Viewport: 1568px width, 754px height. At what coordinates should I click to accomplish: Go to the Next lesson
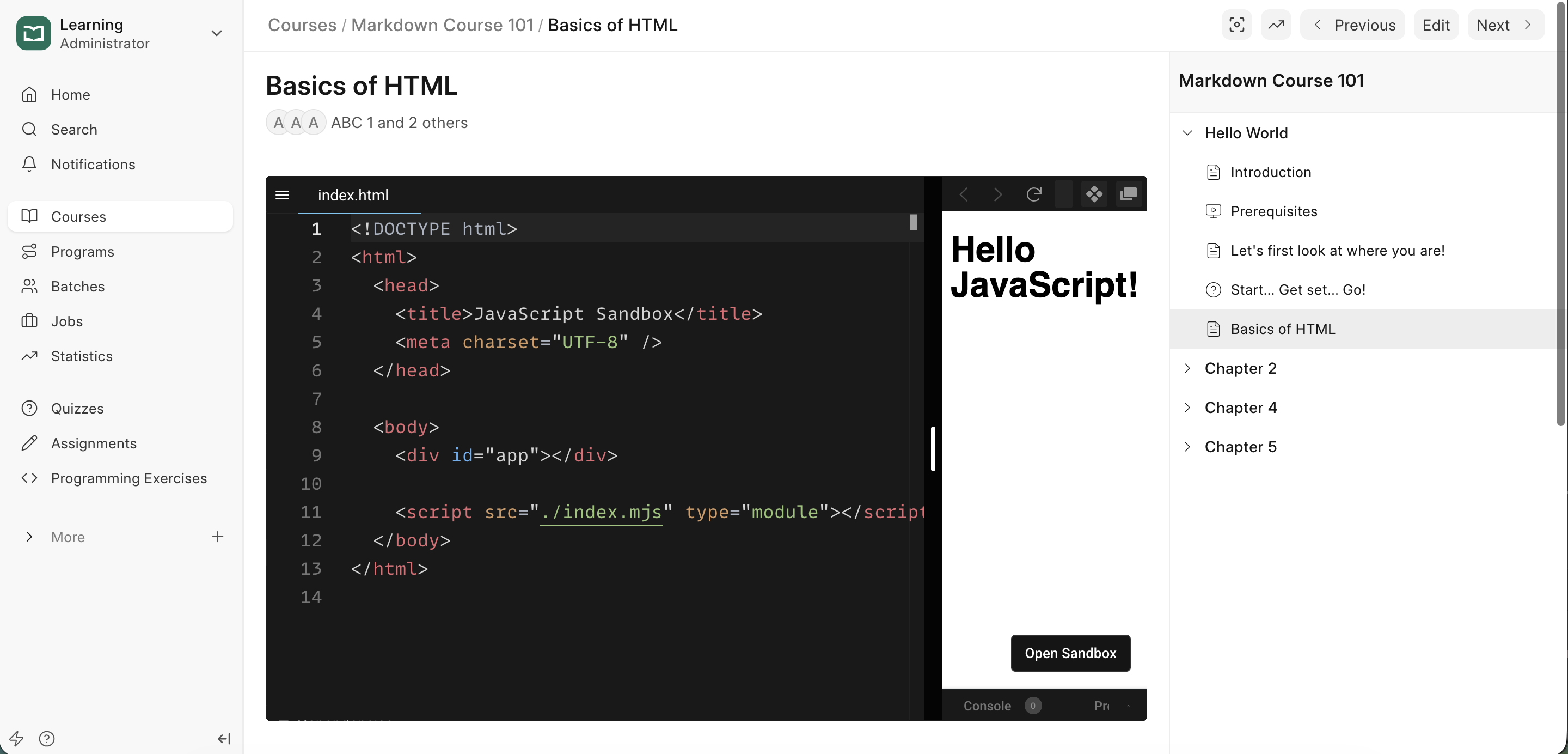click(1505, 25)
